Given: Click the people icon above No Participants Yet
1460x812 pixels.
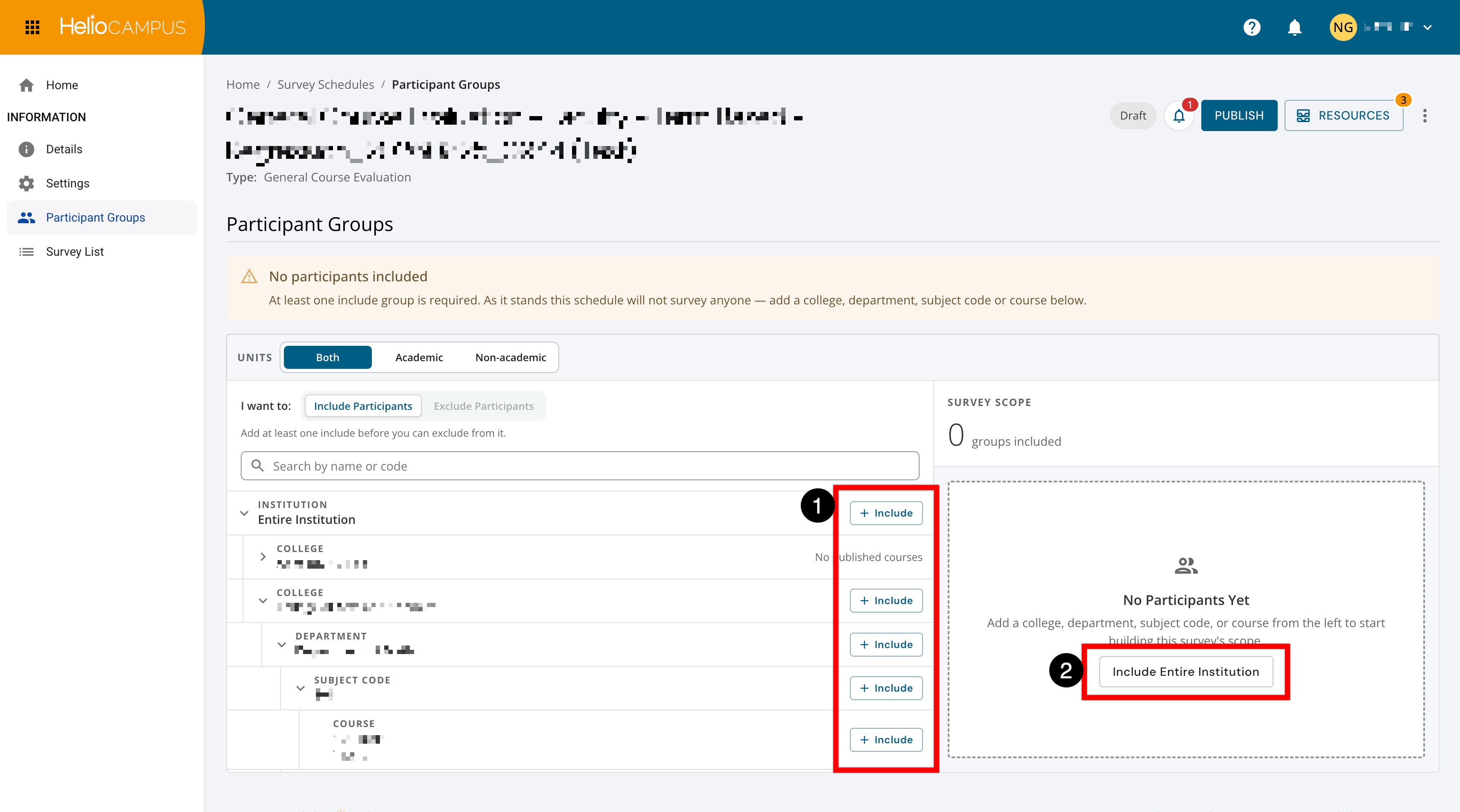Looking at the screenshot, I should tap(1186, 566).
